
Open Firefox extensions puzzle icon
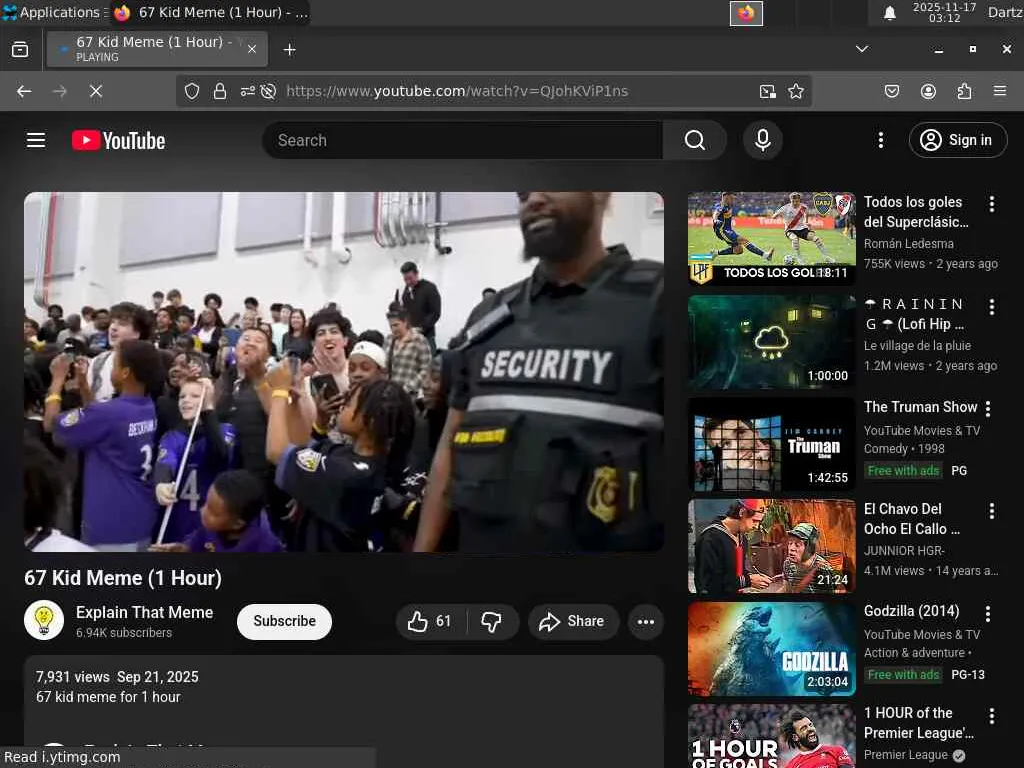[965, 91]
